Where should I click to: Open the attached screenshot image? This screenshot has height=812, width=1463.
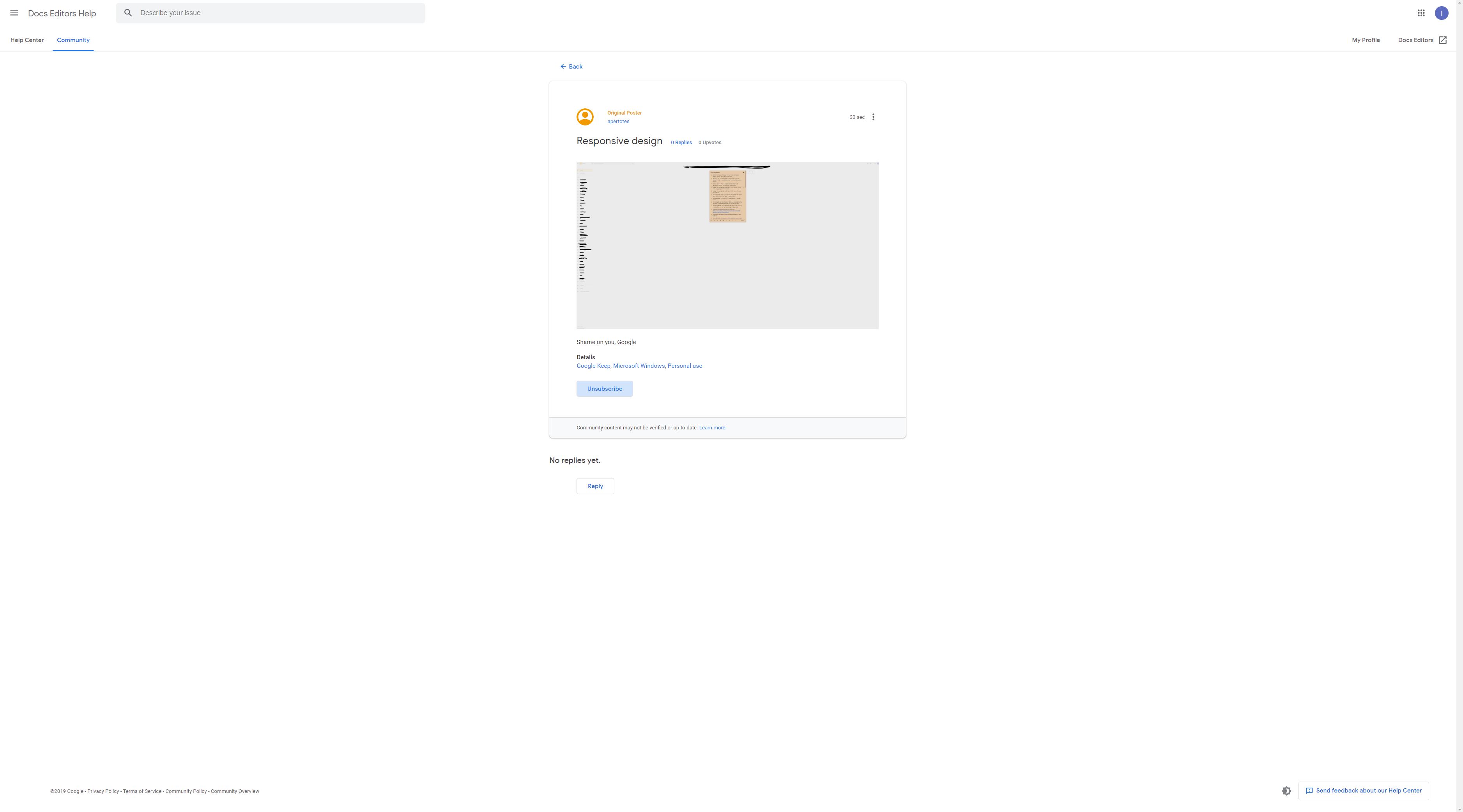(727, 245)
